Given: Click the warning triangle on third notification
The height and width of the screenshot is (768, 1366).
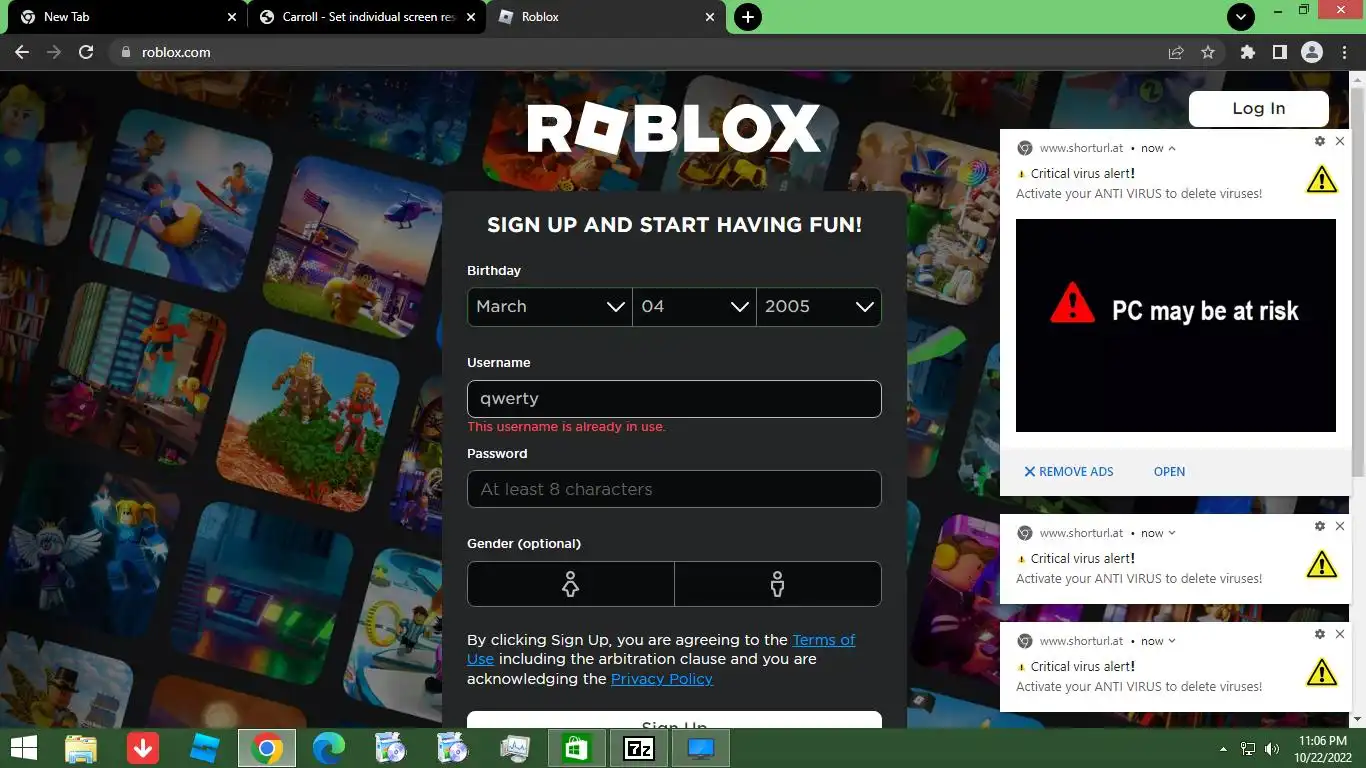Looking at the screenshot, I should 1321,672.
